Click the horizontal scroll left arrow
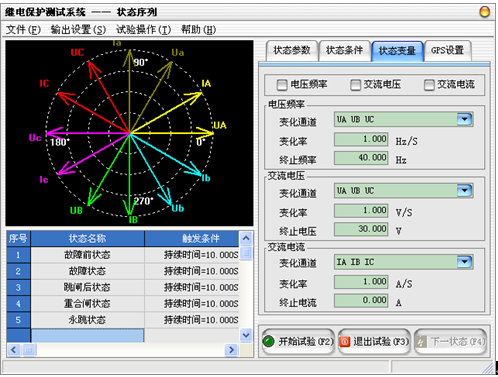 (13, 350)
